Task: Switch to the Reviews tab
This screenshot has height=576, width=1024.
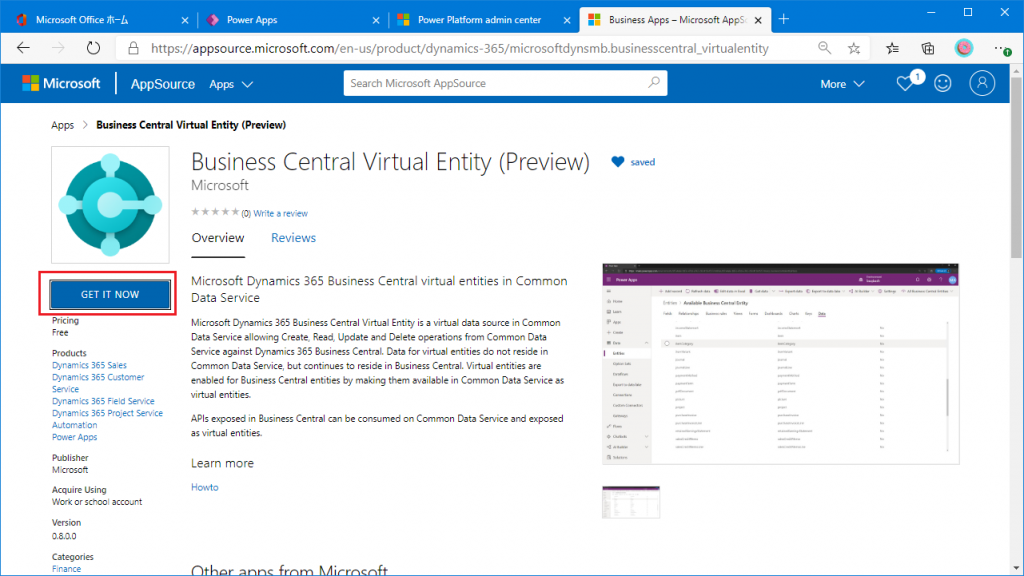Action: tap(293, 238)
